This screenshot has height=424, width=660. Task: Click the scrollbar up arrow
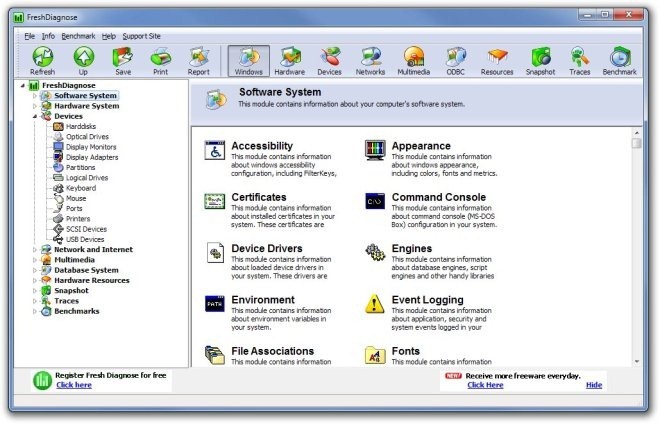[636, 133]
